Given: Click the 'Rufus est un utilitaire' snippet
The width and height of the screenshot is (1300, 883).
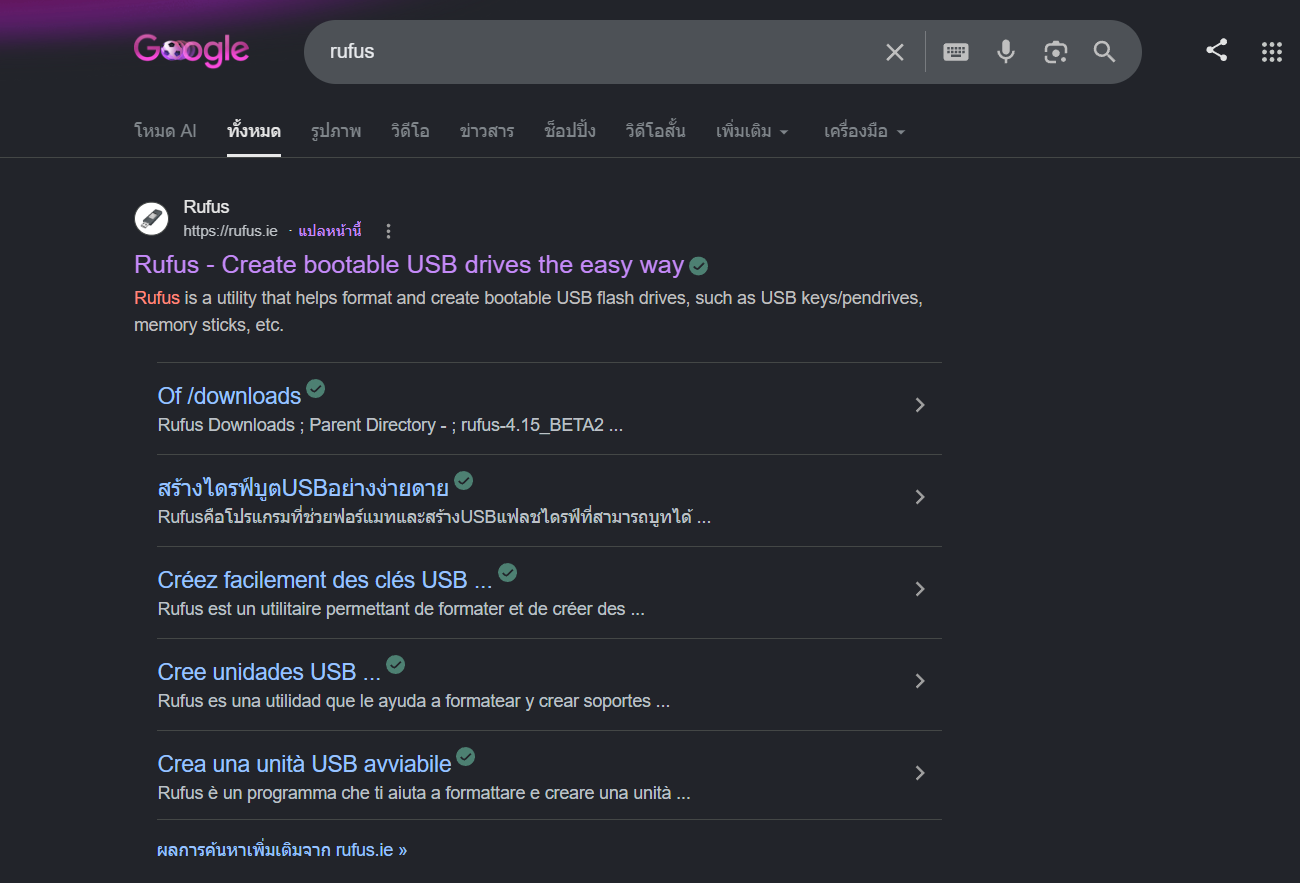Looking at the screenshot, I should pyautogui.click(x=401, y=609).
